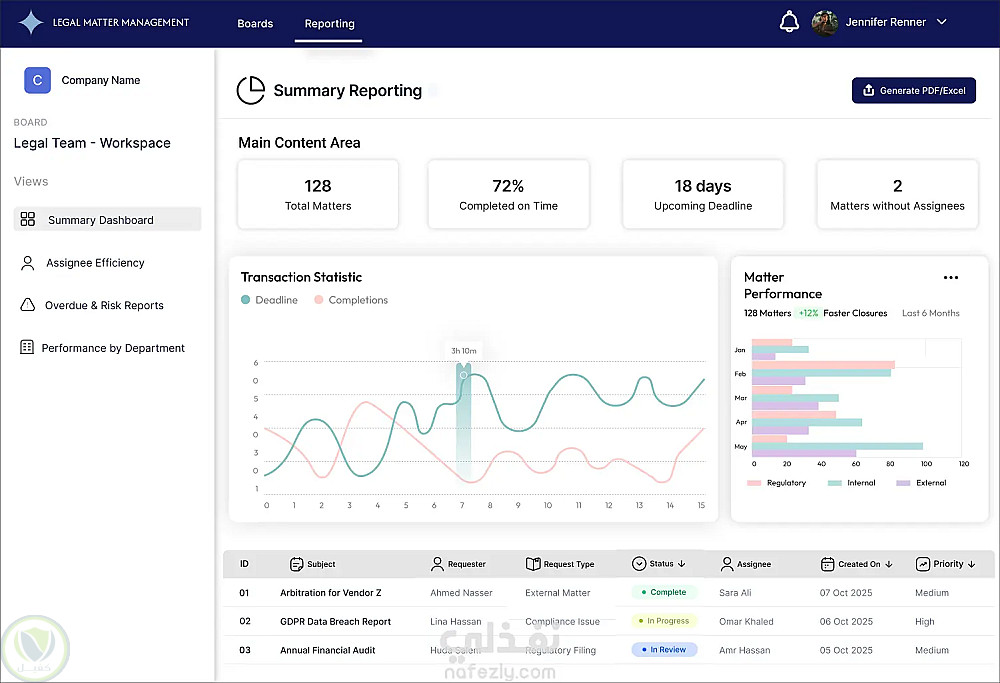Sort table by Status column
This screenshot has height=683, width=1000.
pyautogui.click(x=659, y=564)
